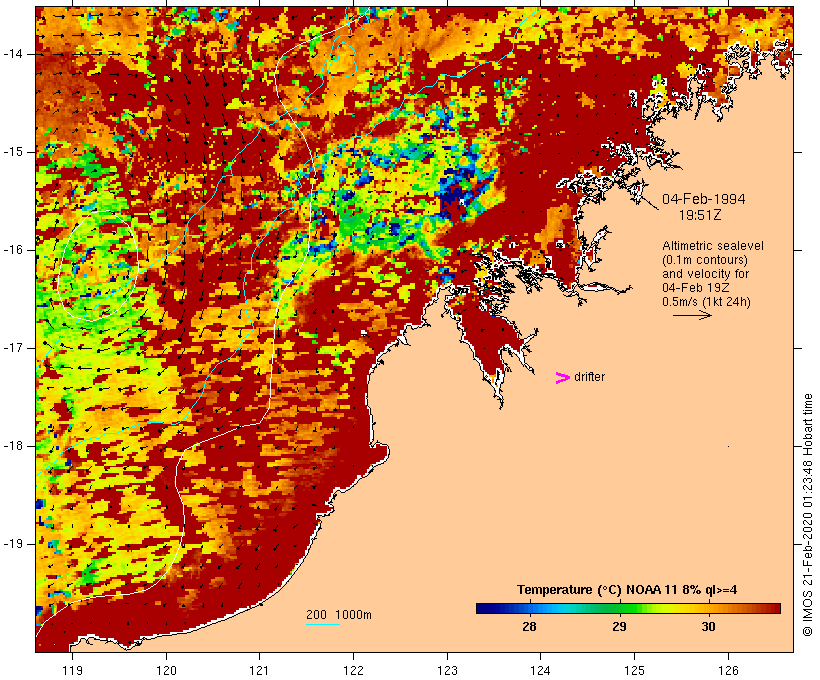
Task: Click the longitude axis label 124
Action: (540, 671)
